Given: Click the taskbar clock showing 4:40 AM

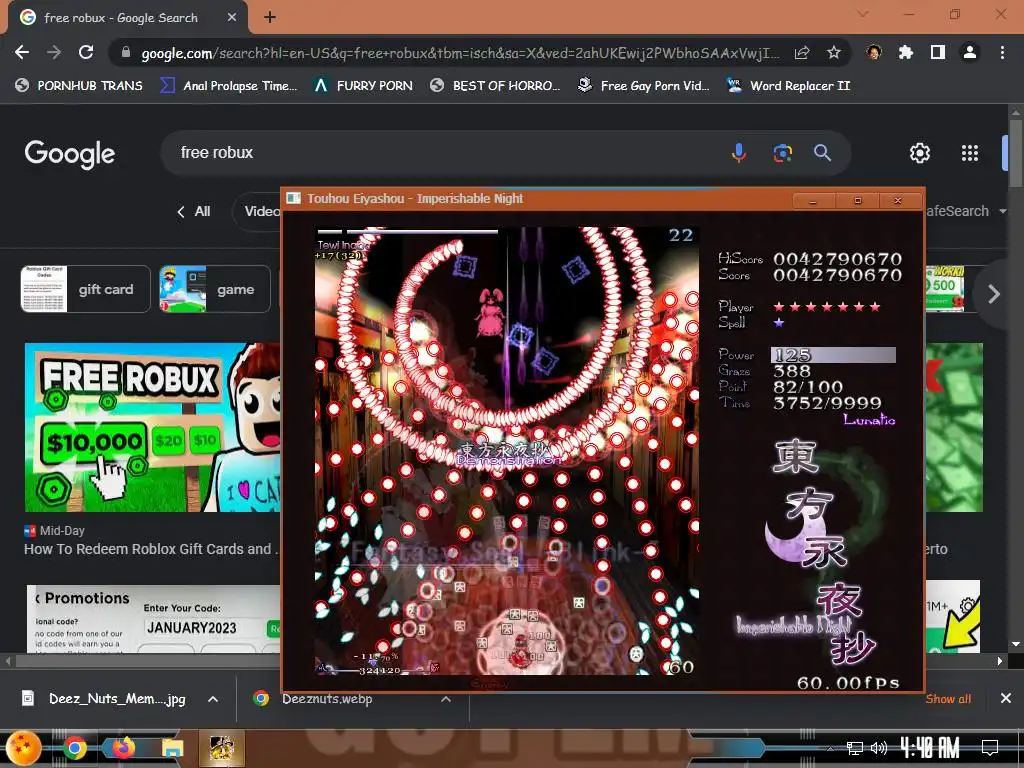Looking at the screenshot, I should click(x=929, y=748).
